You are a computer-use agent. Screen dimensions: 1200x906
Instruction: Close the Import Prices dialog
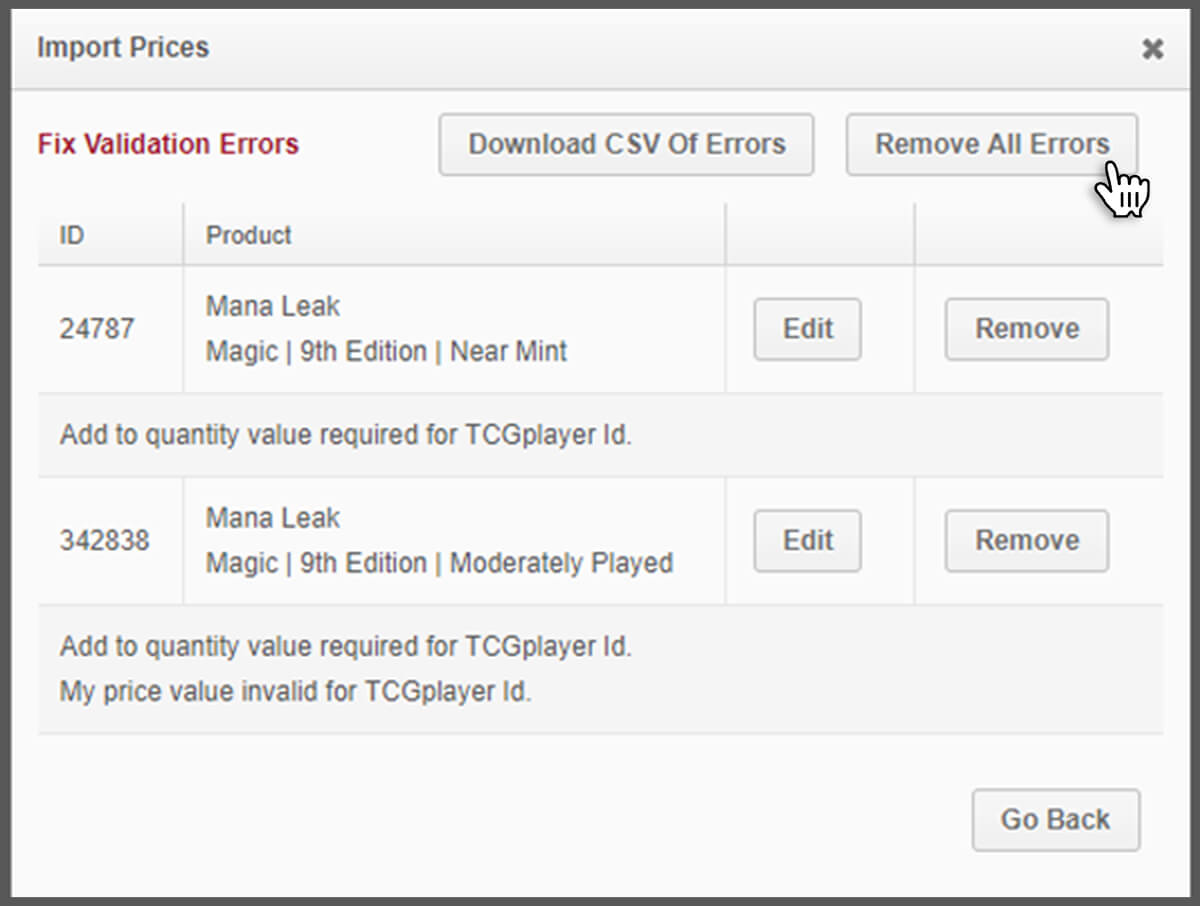coord(1153,48)
